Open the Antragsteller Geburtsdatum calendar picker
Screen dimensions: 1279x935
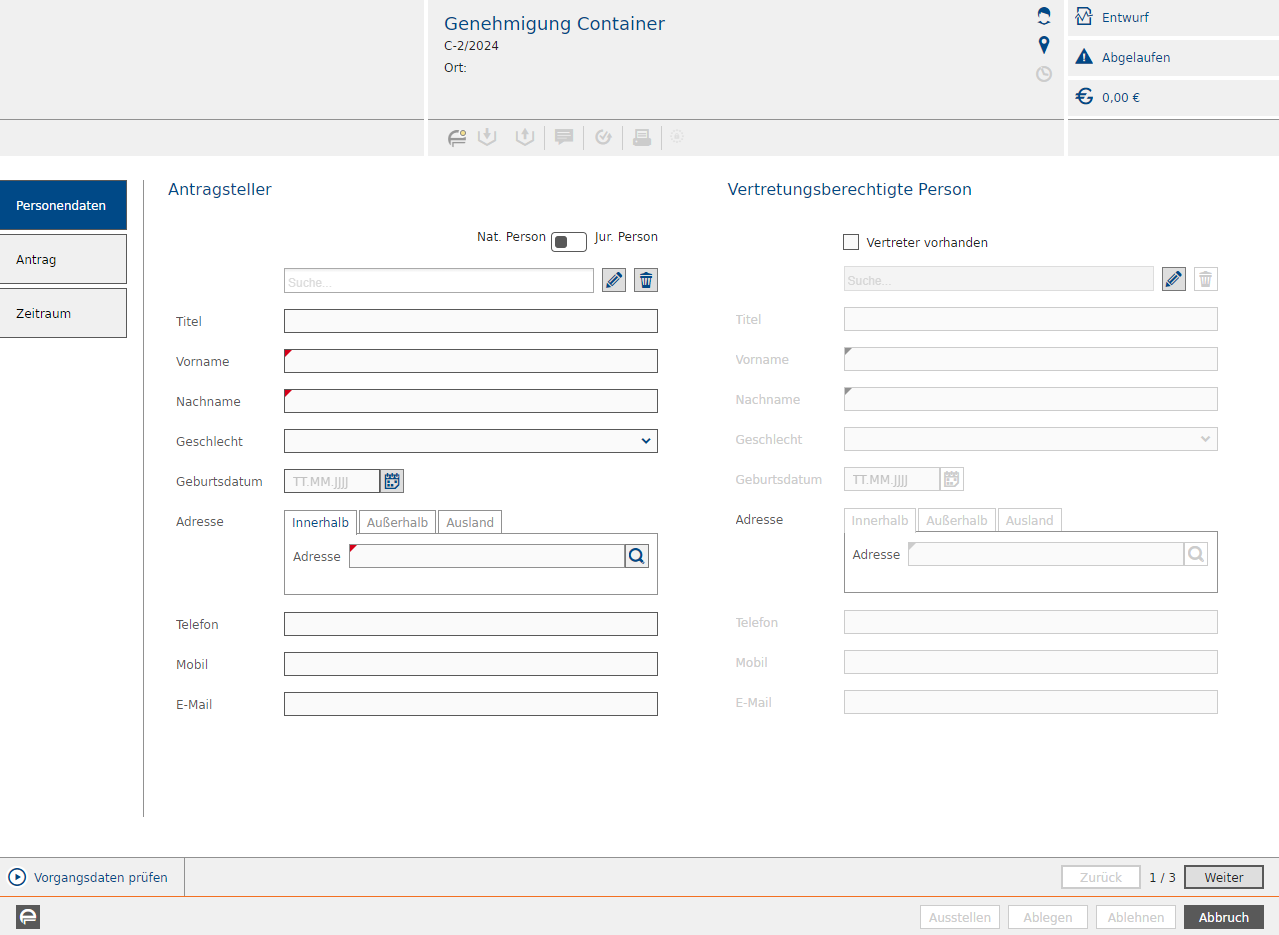coord(392,481)
